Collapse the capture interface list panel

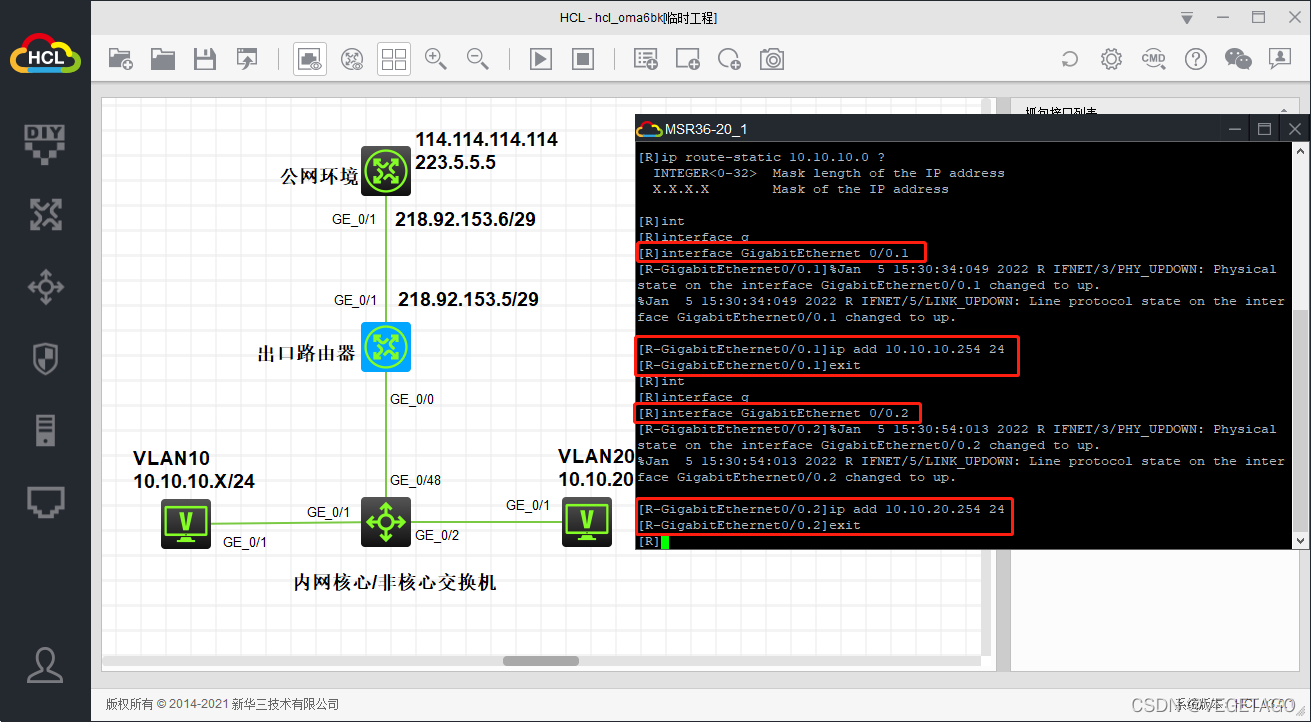pyautogui.click(x=1283, y=112)
